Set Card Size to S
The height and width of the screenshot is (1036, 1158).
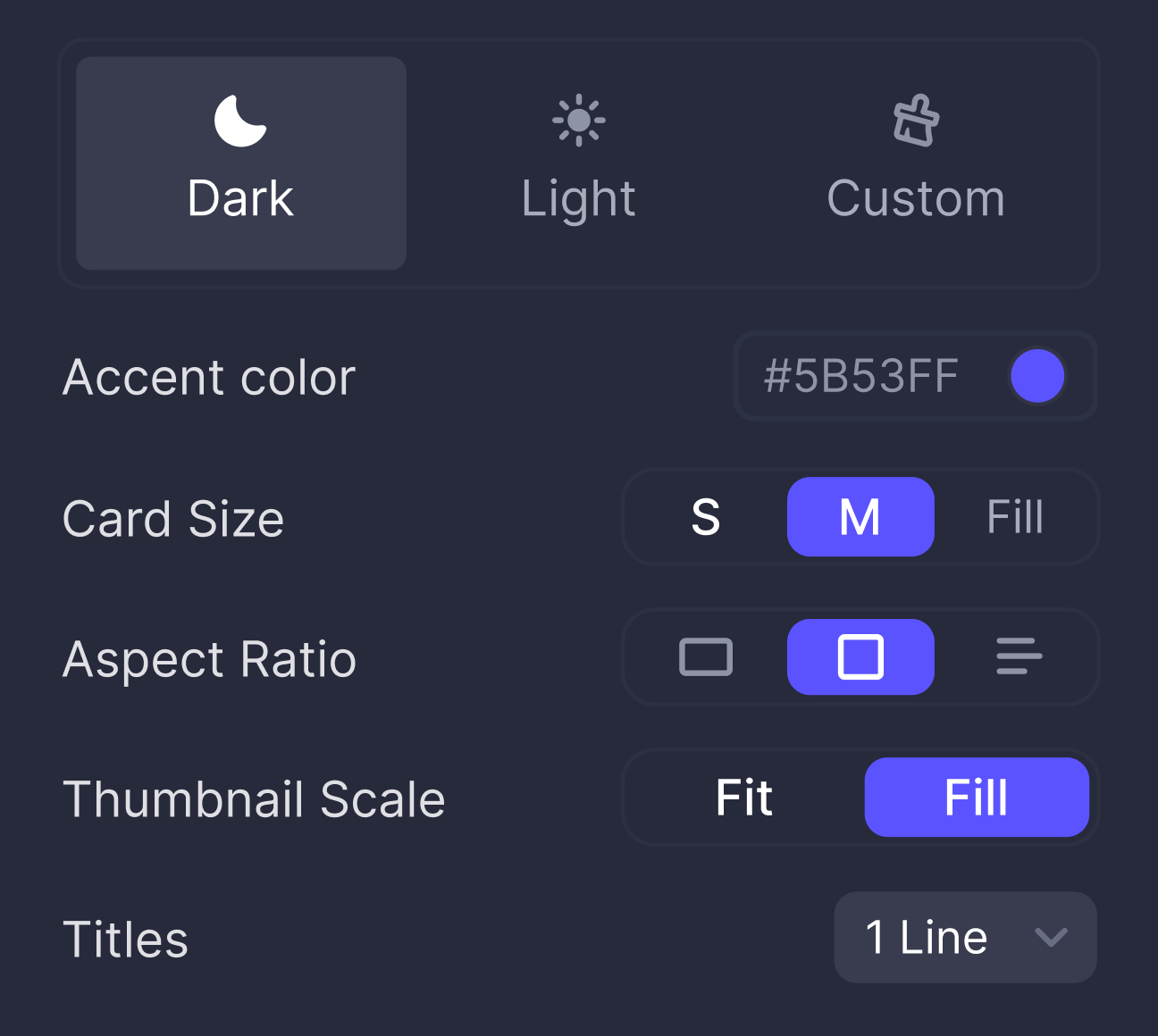click(x=705, y=516)
